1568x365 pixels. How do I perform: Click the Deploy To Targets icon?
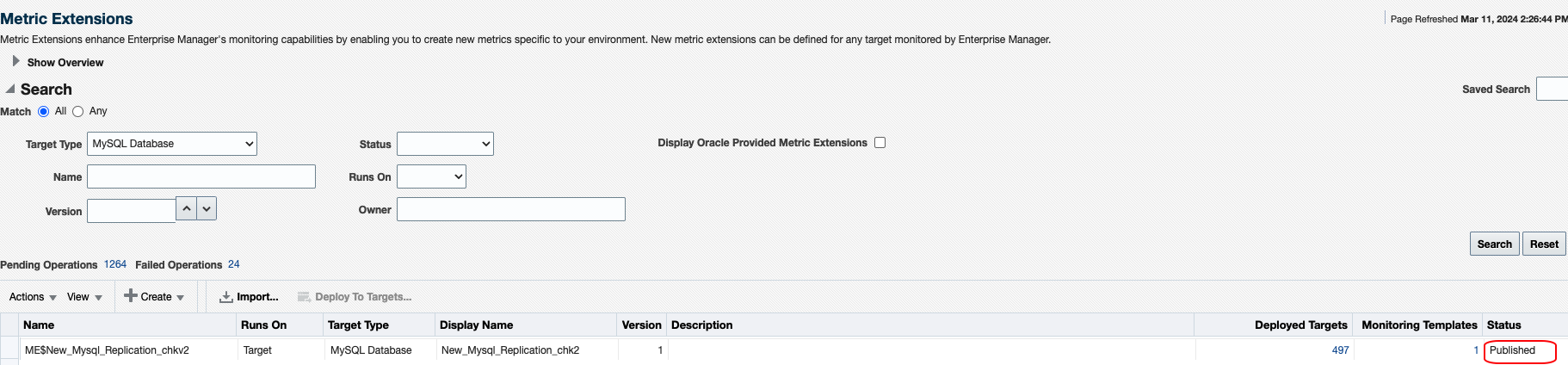pos(304,297)
